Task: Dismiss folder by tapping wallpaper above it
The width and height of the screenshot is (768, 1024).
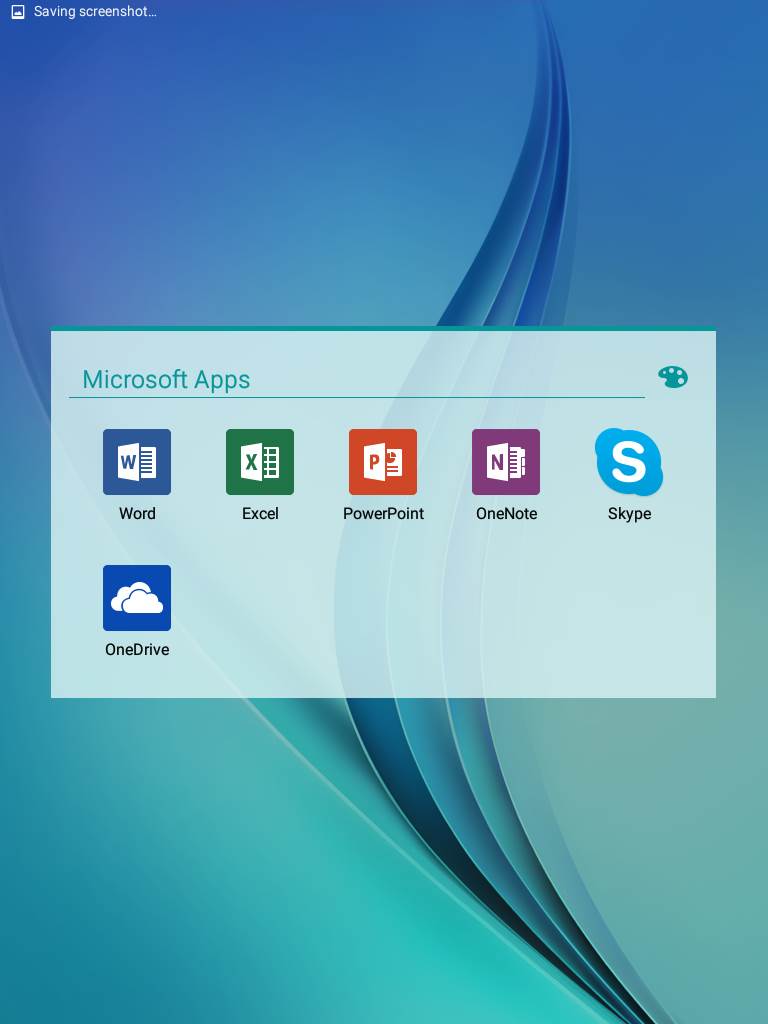Action: tap(384, 180)
